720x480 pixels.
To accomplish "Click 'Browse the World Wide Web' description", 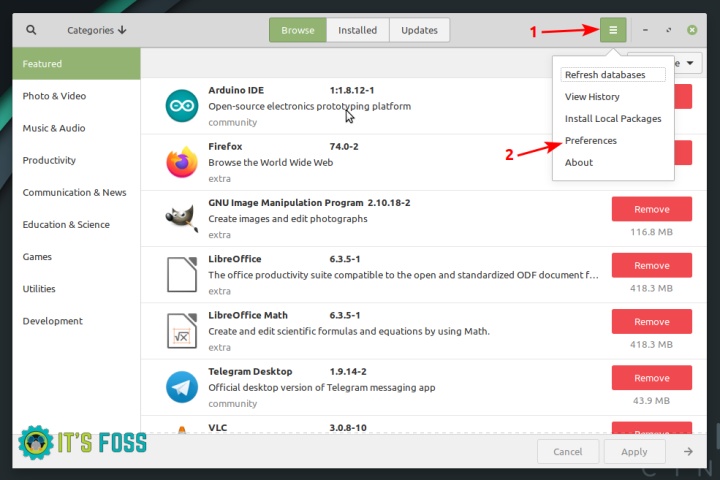I will [270, 163].
